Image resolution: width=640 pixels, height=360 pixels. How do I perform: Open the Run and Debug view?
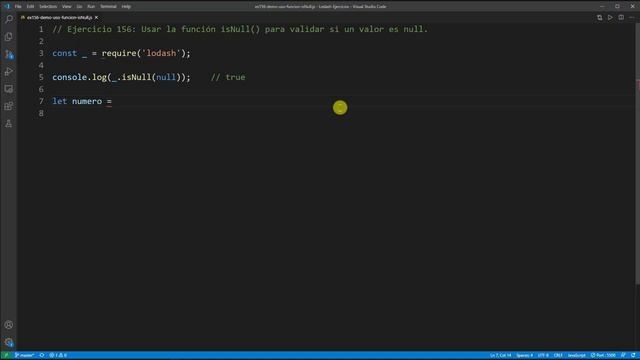click(x=9, y=71)
